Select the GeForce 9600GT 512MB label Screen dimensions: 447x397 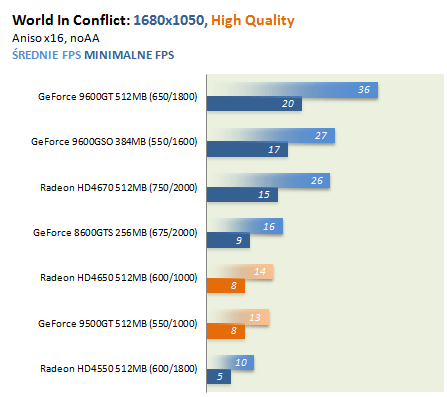tap(118, 97)
